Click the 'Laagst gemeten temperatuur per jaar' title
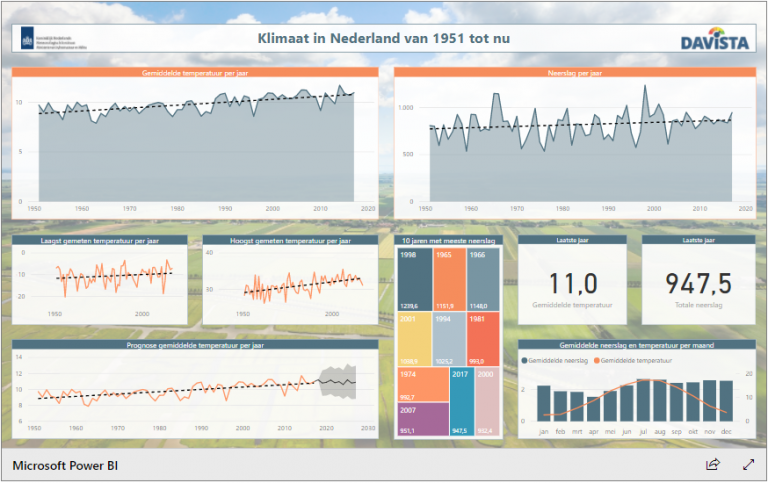The image size is (768, 483). click(99, 241)
